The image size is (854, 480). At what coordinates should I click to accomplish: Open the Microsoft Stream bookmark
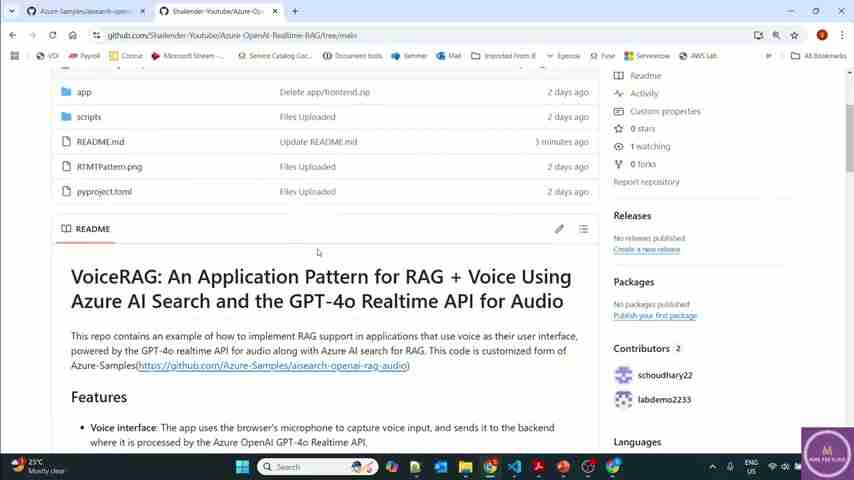(188, 56)
